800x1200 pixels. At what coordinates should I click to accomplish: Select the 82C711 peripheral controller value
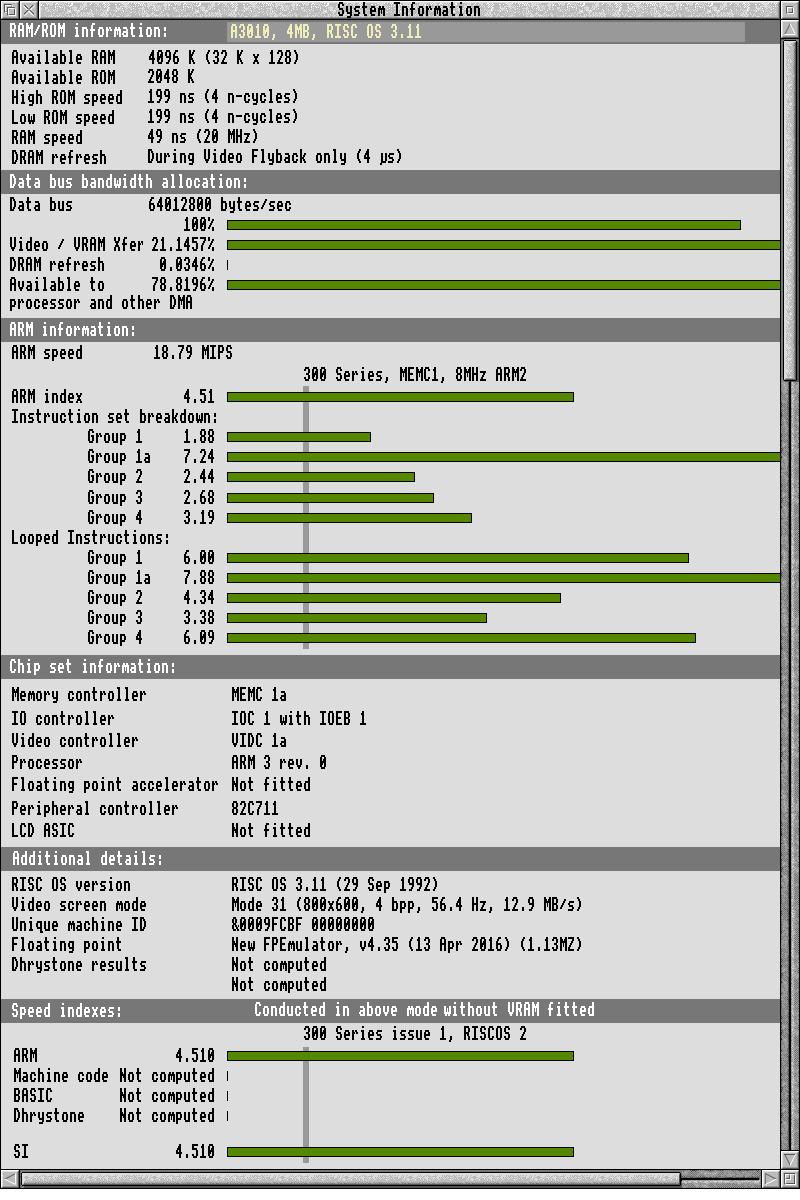point(255,809)
